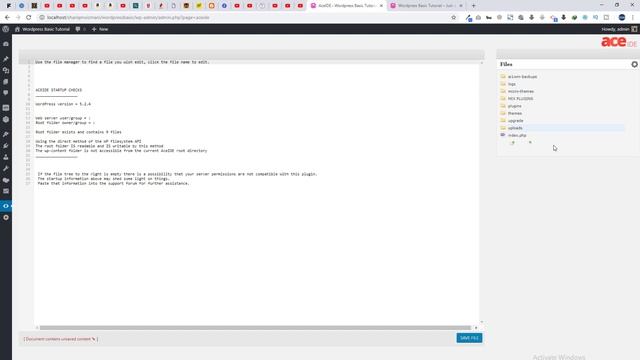Click the Files panel heading
This screenshot has width=640, height=360.
click(x=506, y=64)
